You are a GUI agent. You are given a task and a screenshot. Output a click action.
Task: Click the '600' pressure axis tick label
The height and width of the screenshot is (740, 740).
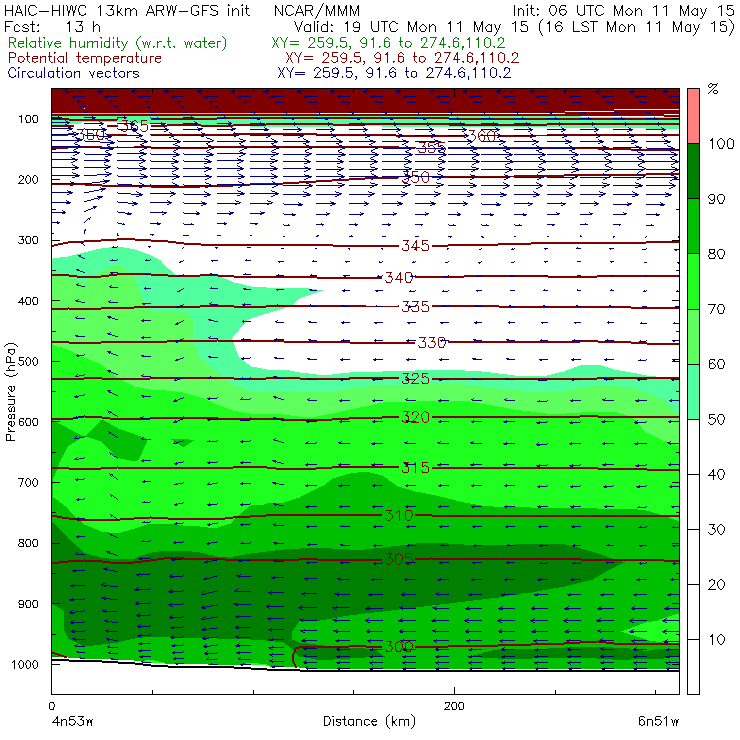point(28,421)
